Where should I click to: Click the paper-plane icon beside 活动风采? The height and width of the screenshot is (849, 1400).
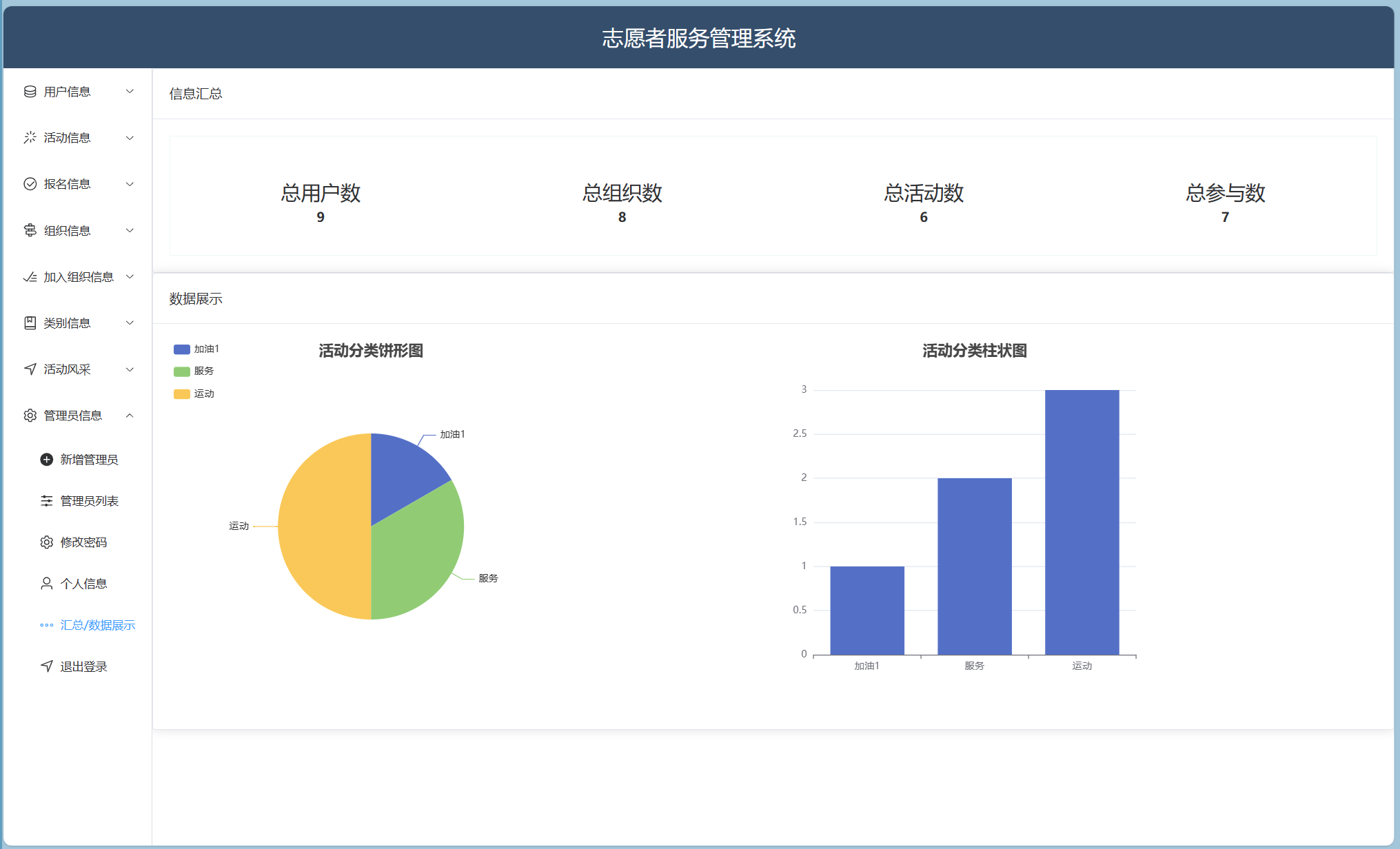click(x=30, y=369)
